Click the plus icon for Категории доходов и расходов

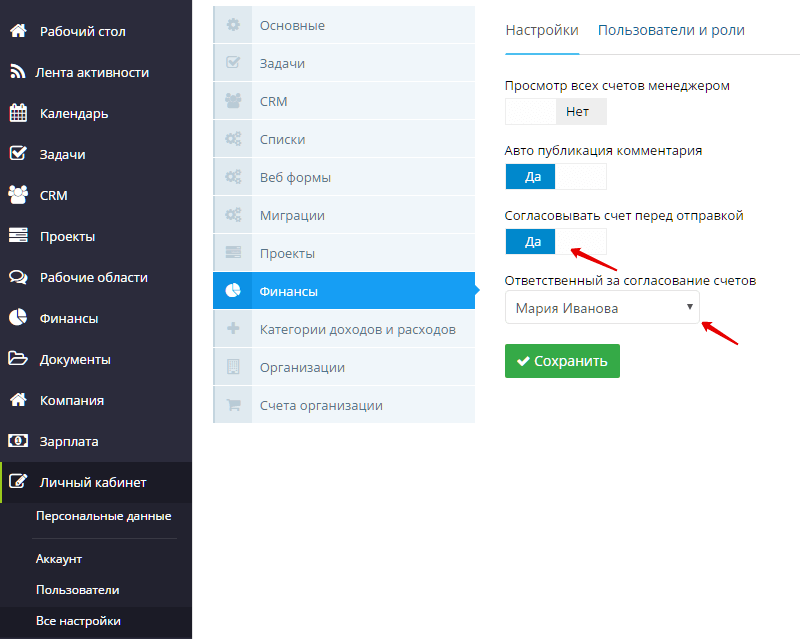[233, 329]
